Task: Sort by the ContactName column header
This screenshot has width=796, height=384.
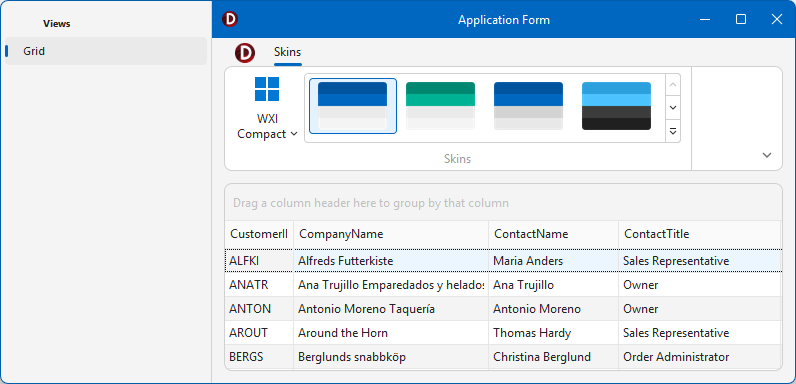Action: point(553,234)
